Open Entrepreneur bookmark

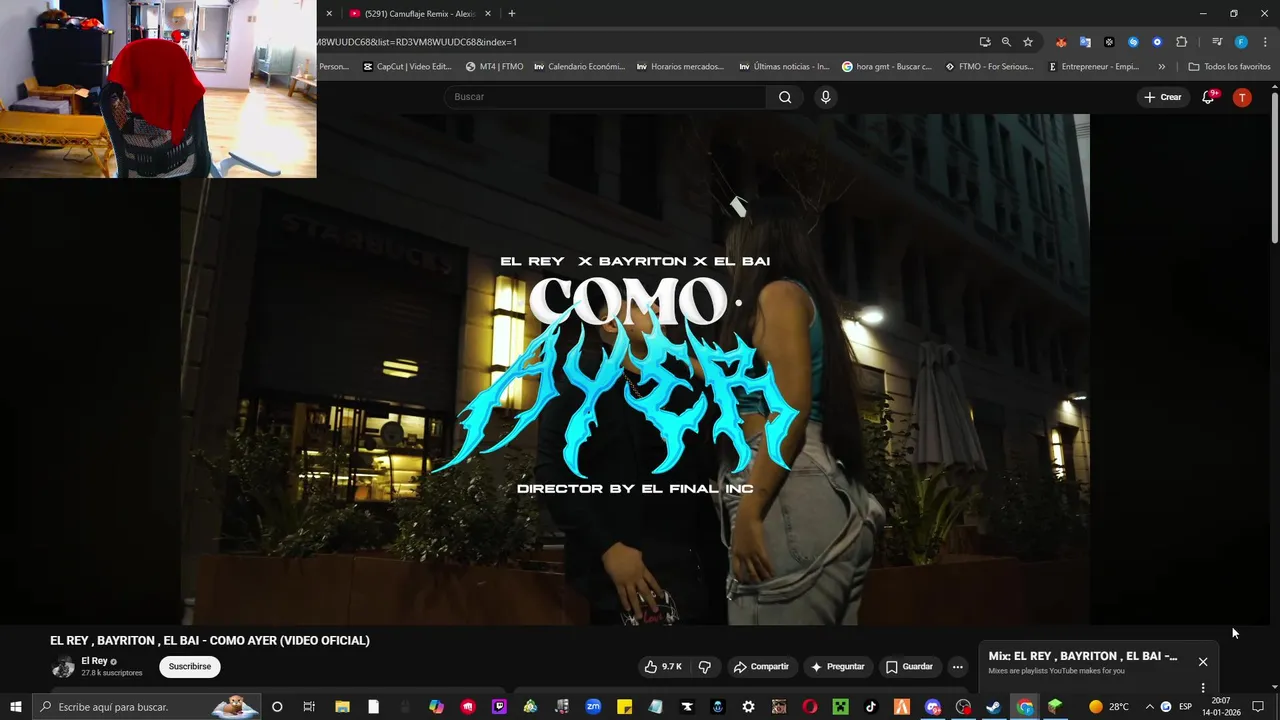(1094, 67)
